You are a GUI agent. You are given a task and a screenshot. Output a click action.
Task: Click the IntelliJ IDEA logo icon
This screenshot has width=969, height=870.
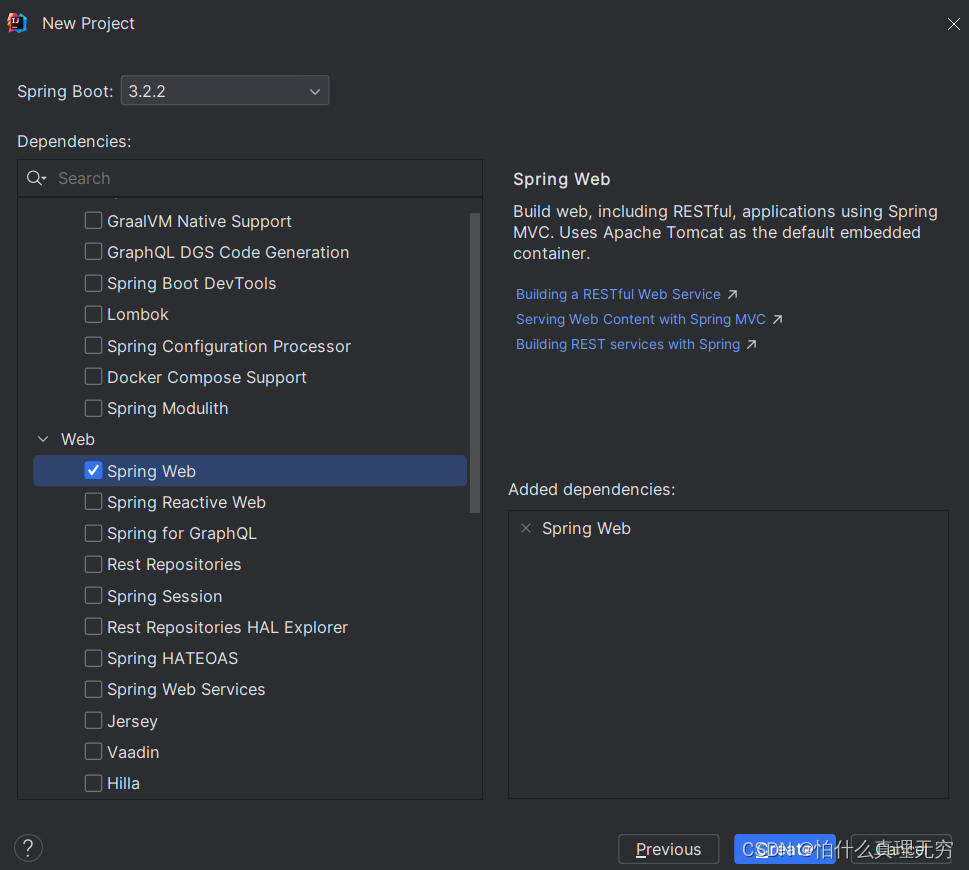tap(17, 23)
